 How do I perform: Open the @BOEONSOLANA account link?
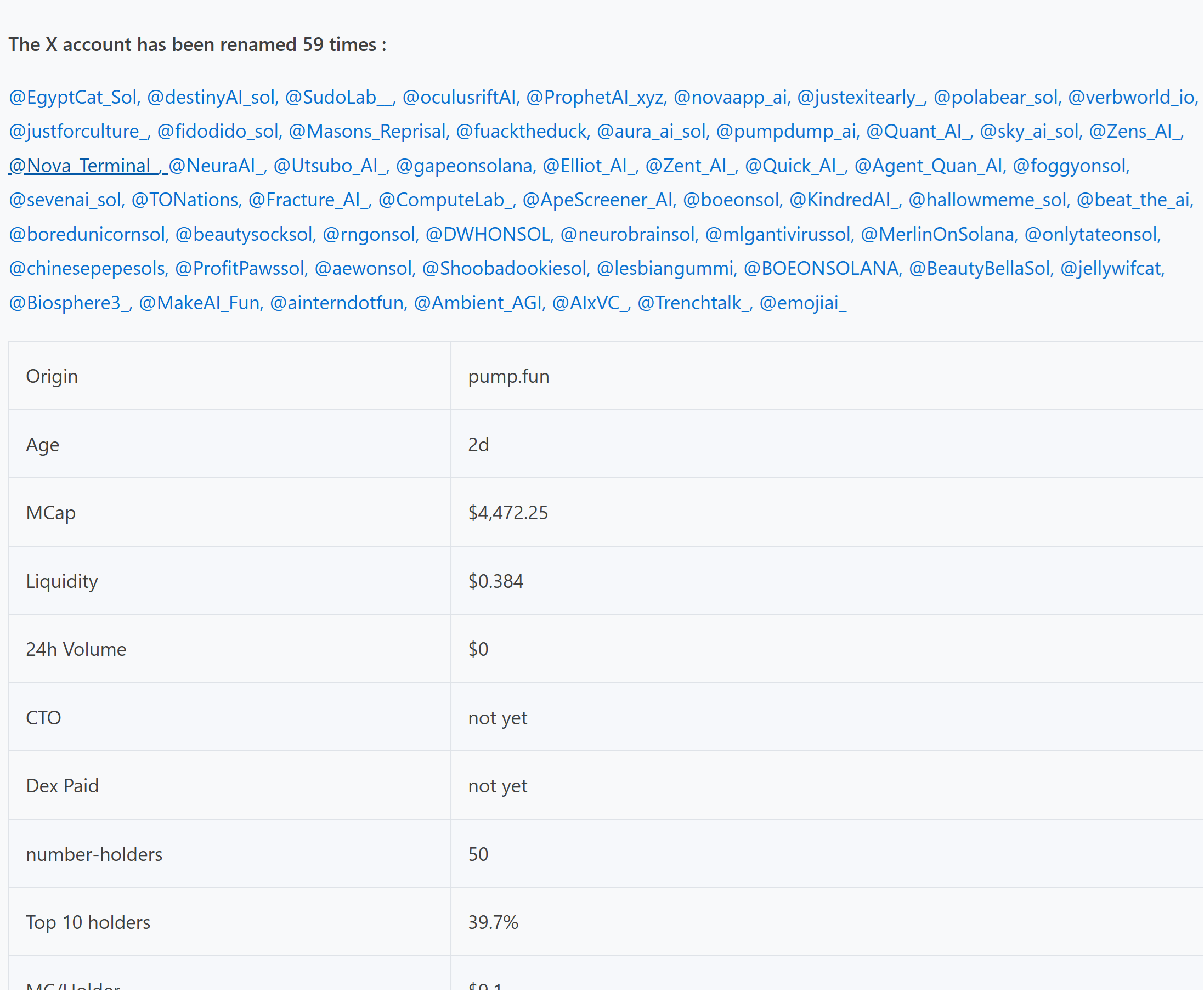[x=821, y=268]
